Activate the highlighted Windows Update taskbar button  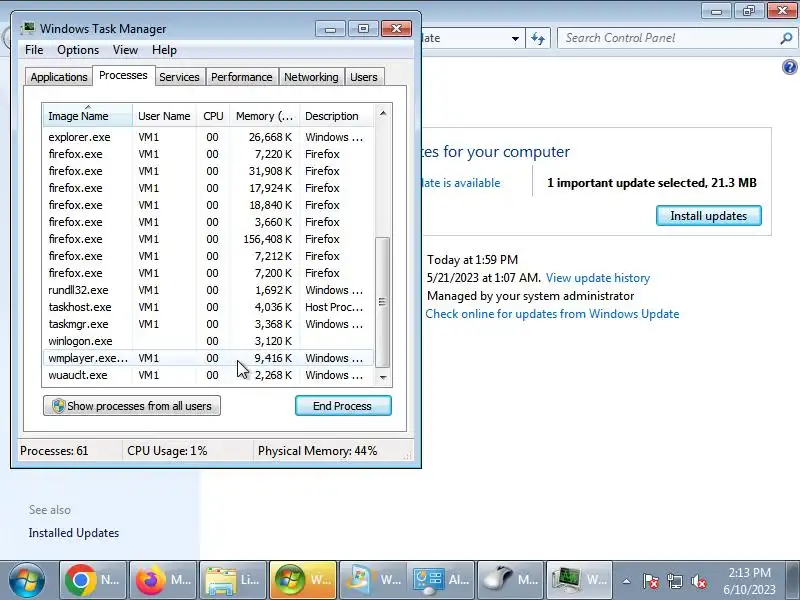point(303,580)
